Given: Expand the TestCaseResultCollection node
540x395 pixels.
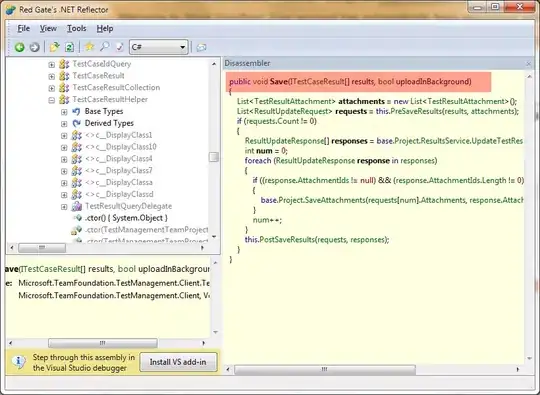Looking at the screenshot, I should pyautogui.click(x=52, y=88).
